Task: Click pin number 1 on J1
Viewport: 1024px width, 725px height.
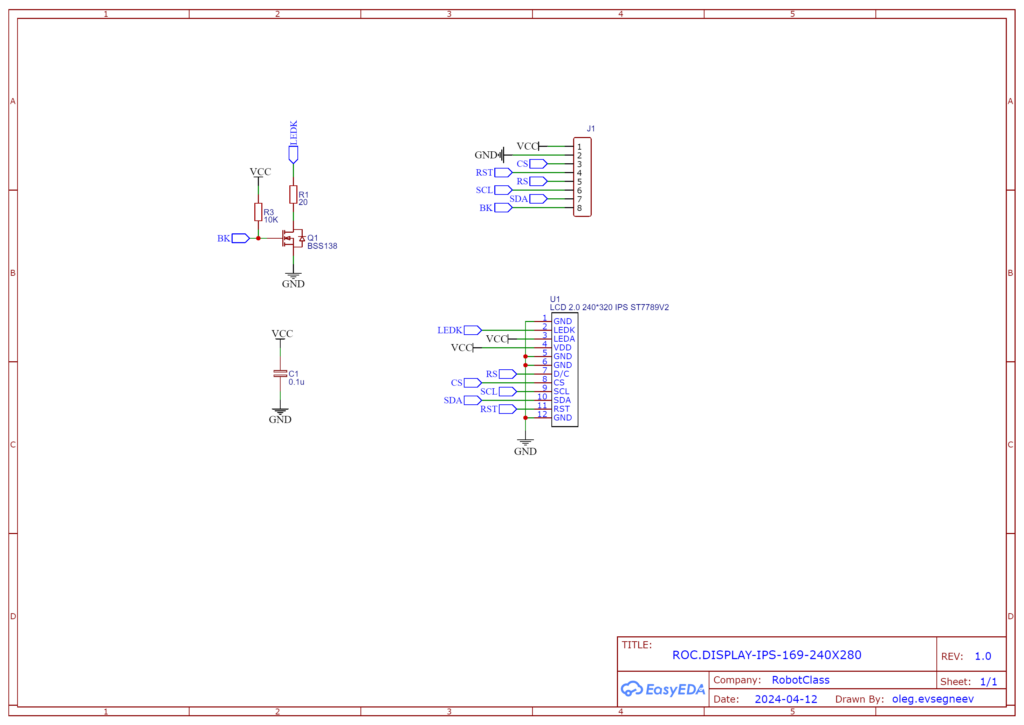Action: click(x=579, y=148)
